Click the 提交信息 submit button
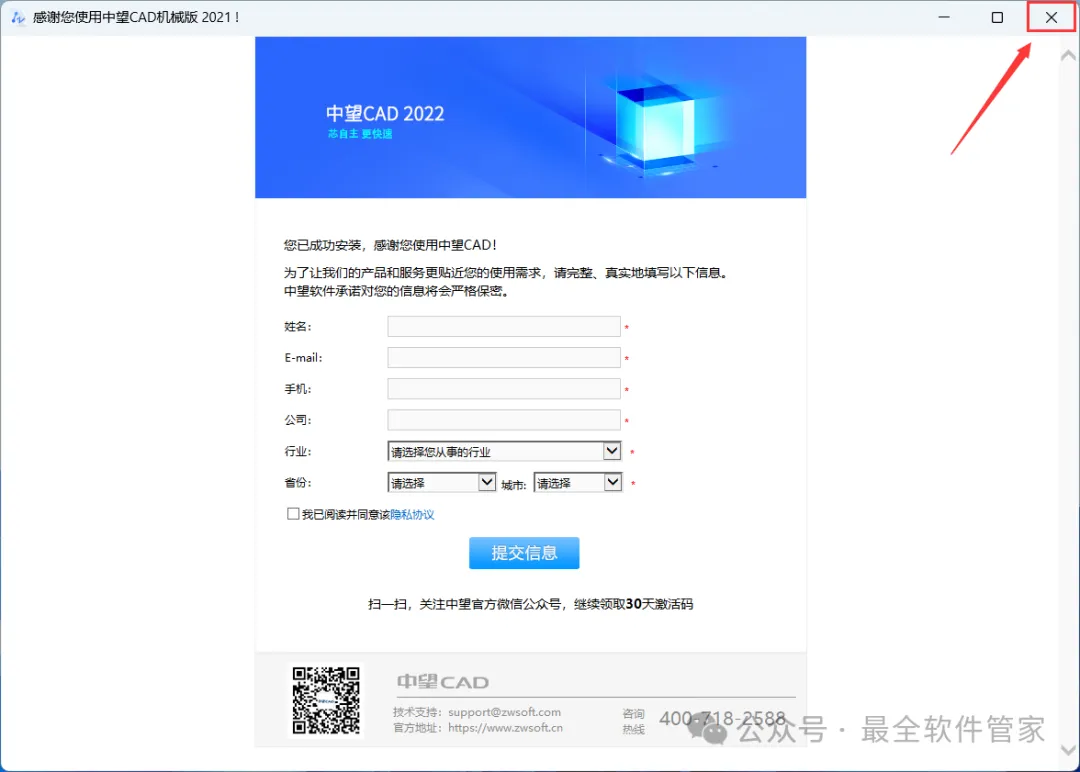This screenshot has width=1080, height=772. 523,553
